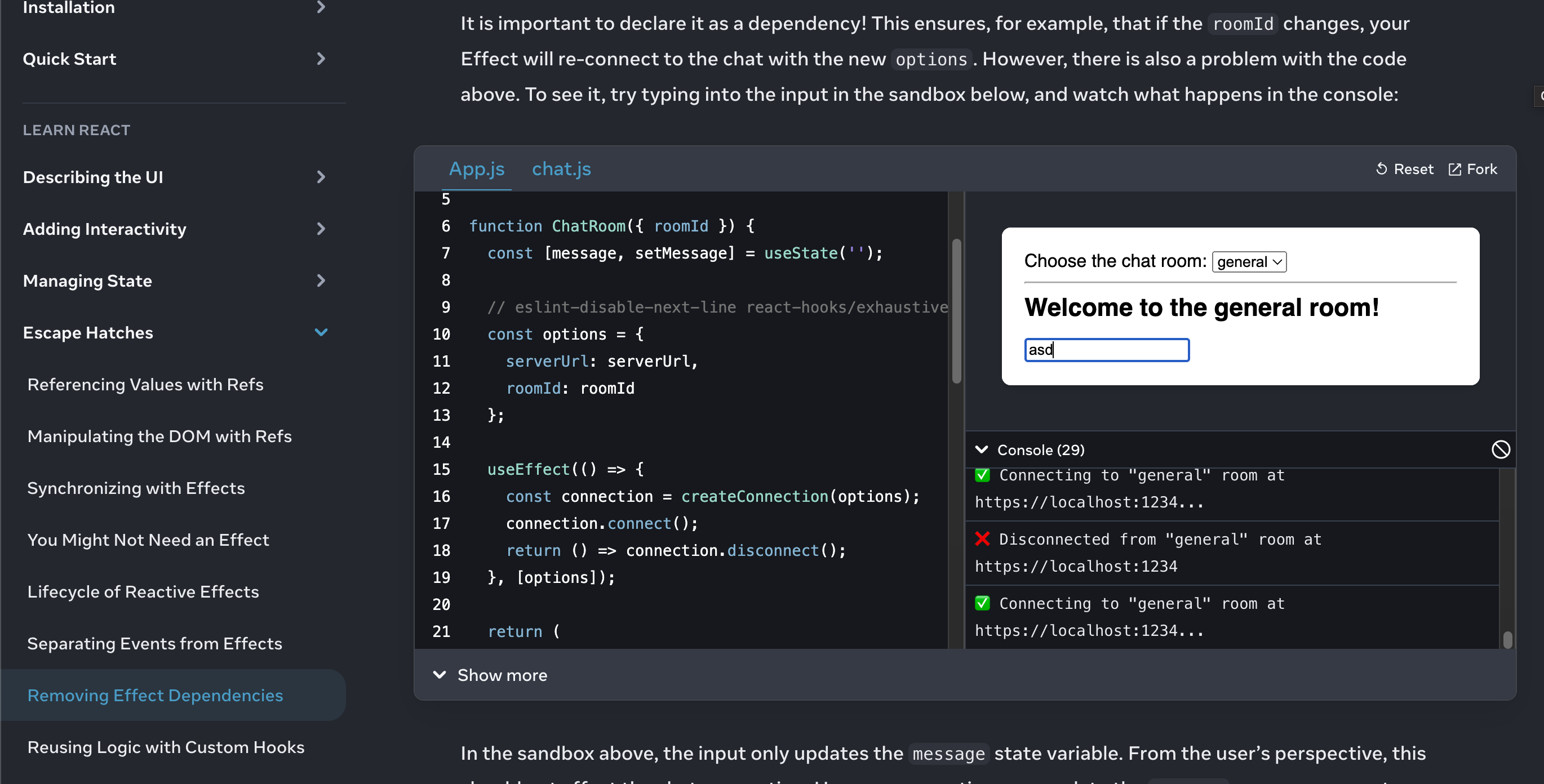Clear the console with the ban icon
Screen dimensions: 1544x784
coord(1500,449)
